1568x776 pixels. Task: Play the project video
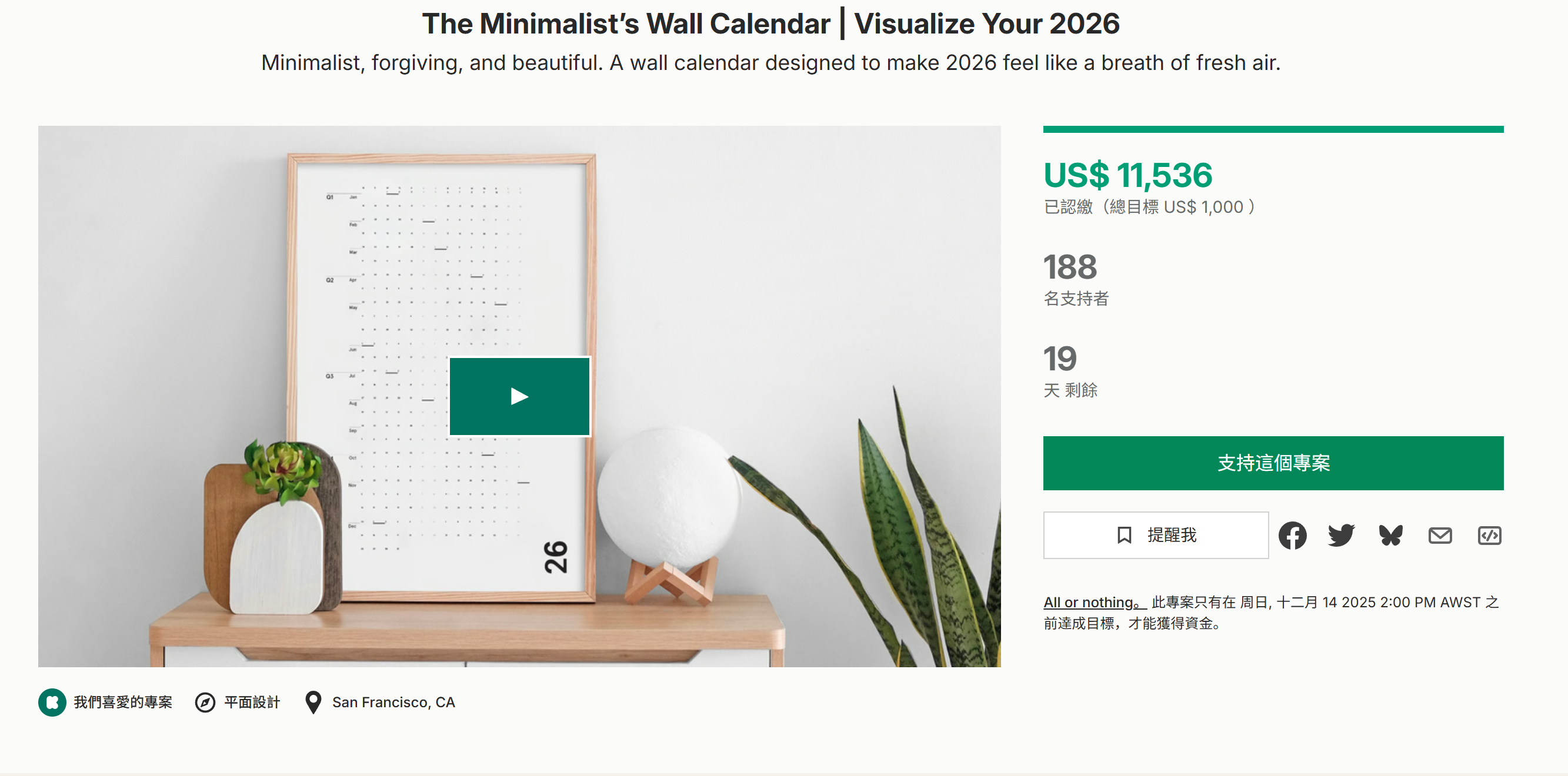pos(519,396)
